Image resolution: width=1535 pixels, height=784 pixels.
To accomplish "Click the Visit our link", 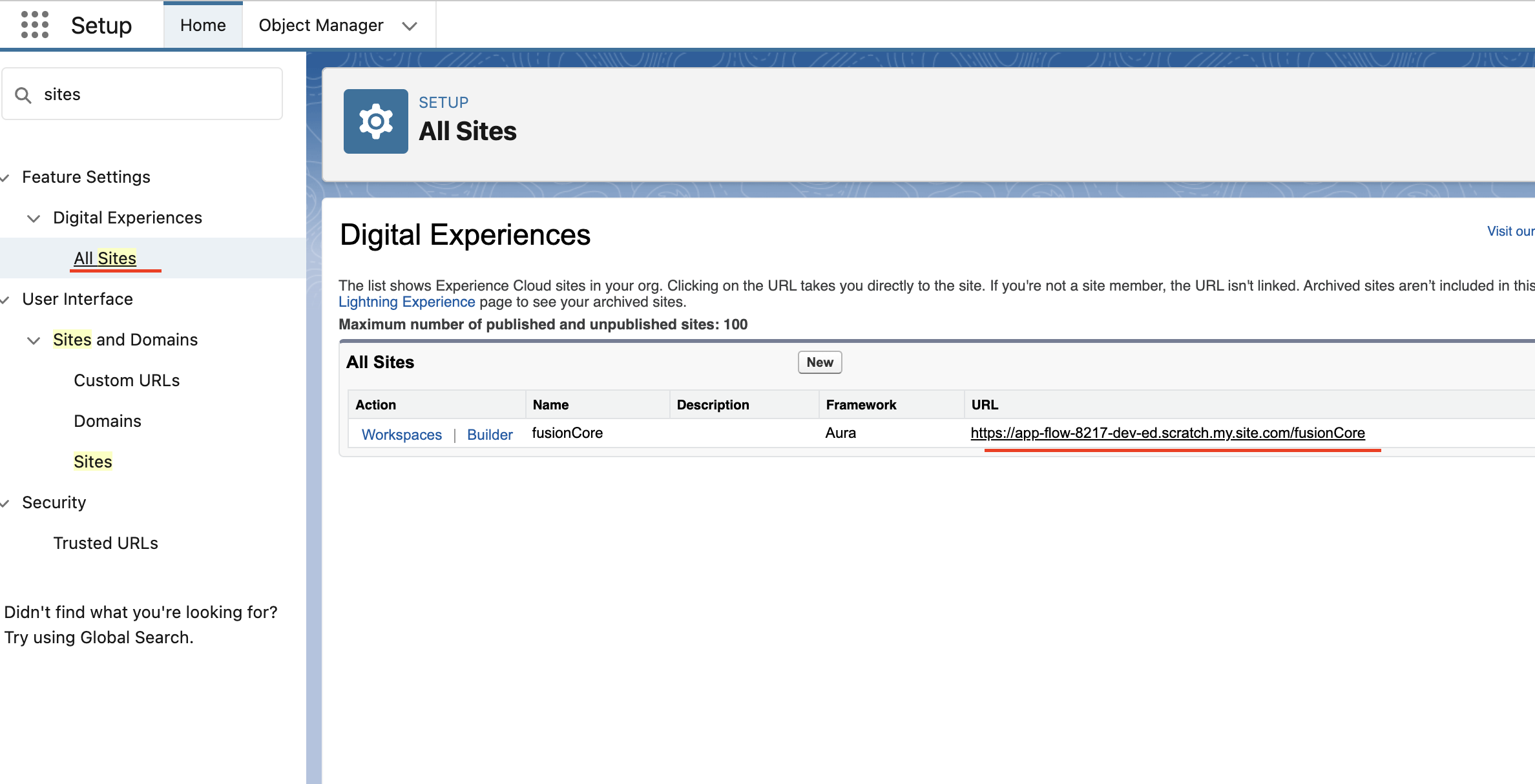I will click(x=1510, y=231).
